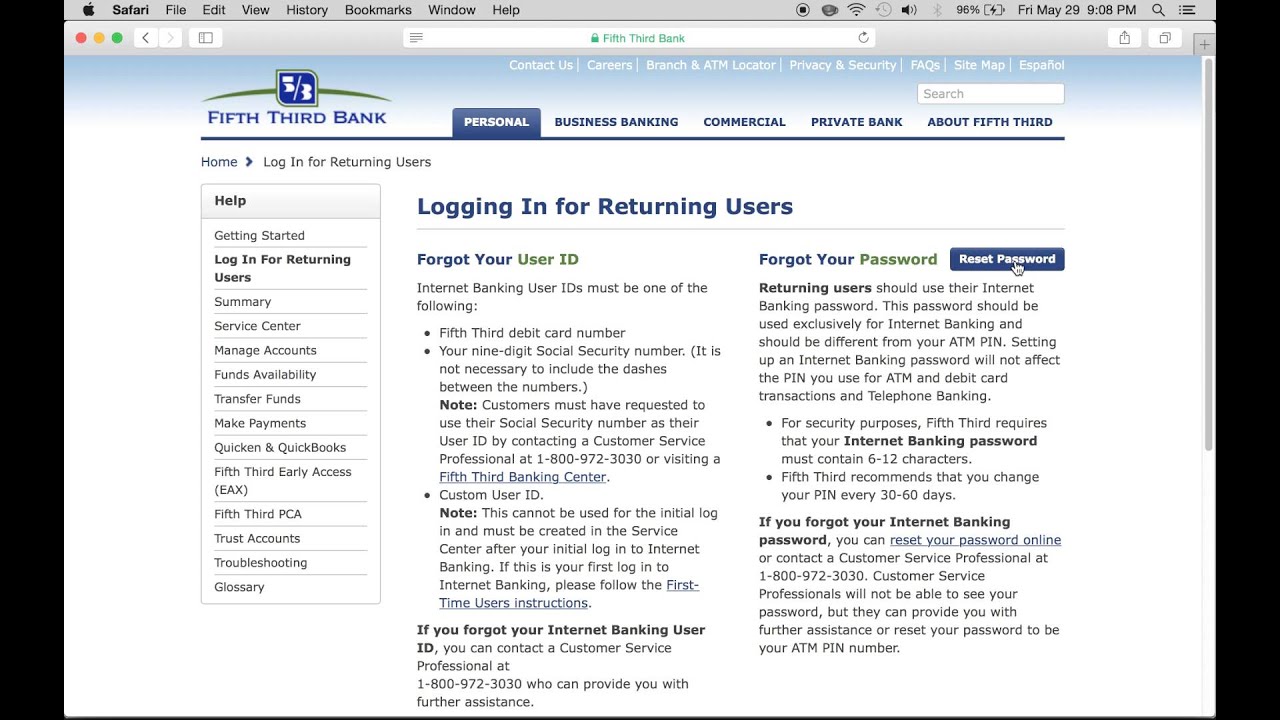
Task: Show the Safari sidebar
Action: 206,38
